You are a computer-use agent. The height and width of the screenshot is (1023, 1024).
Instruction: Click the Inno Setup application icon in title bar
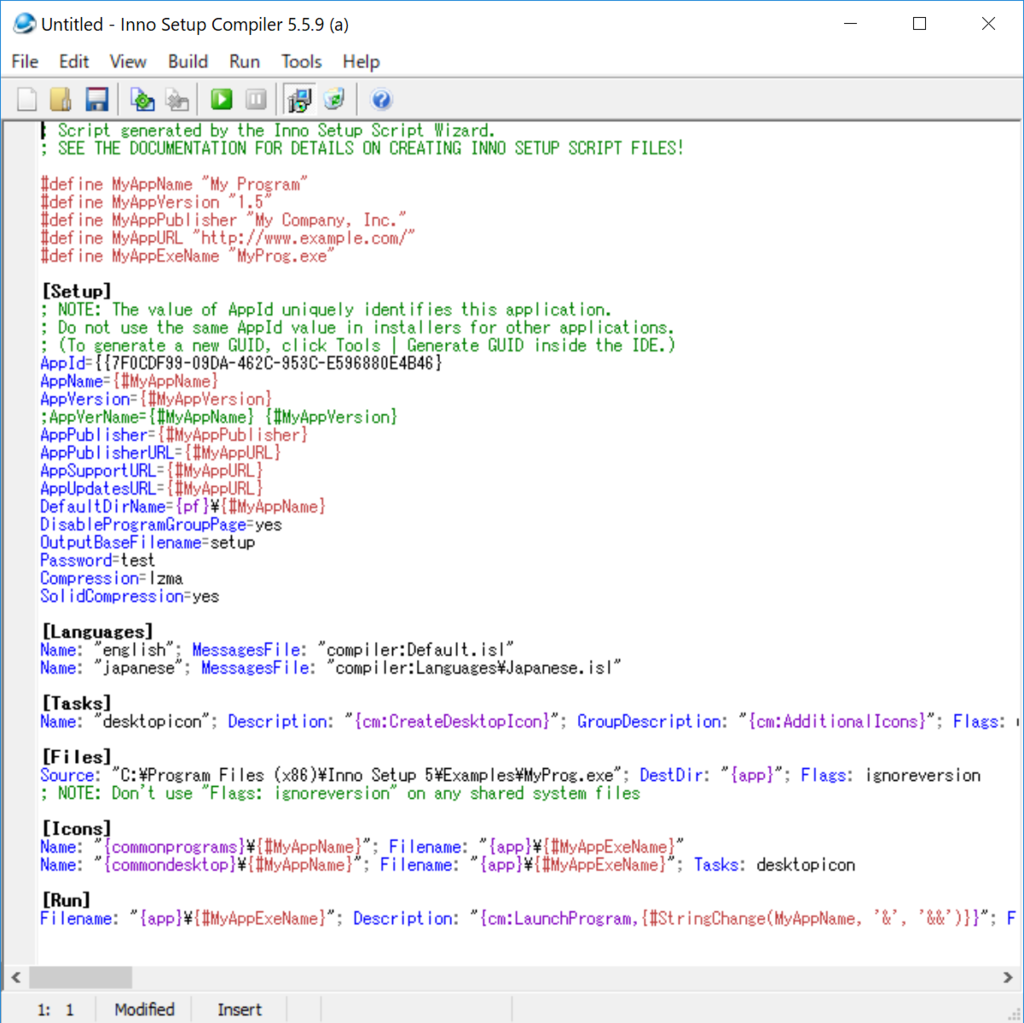coord(24,24)
